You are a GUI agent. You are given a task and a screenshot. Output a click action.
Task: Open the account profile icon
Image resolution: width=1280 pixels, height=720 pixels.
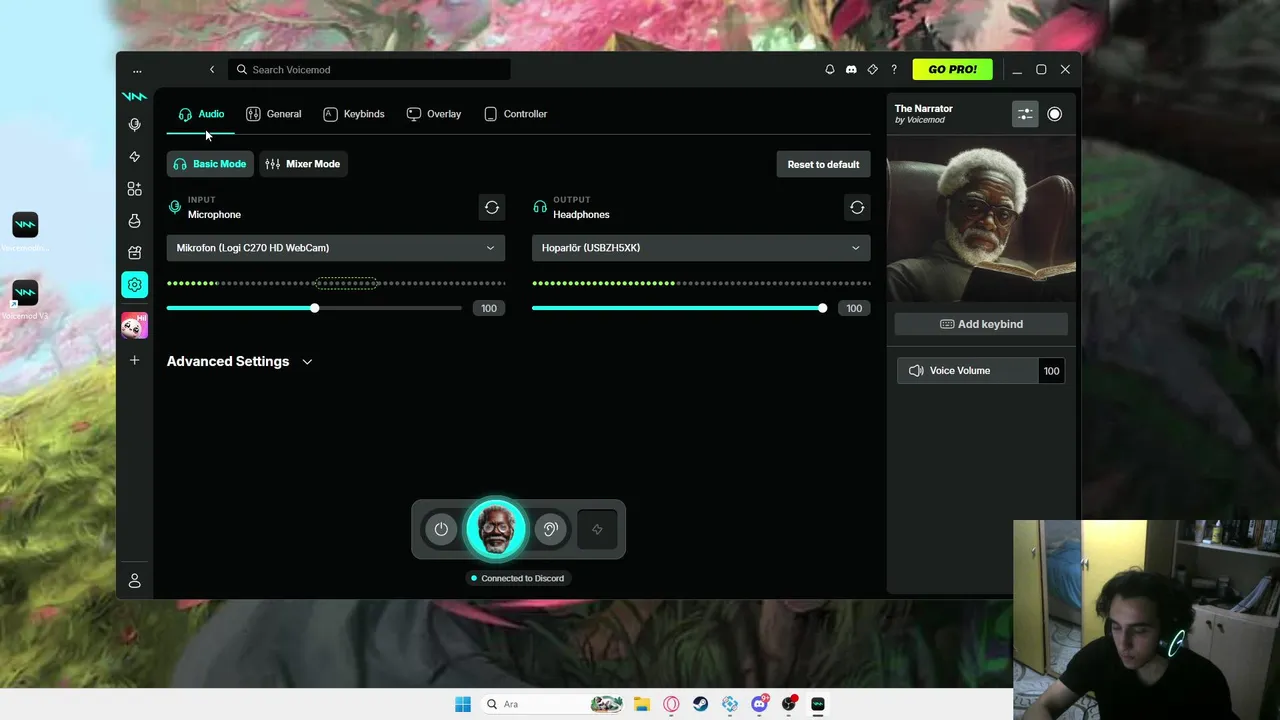click(134, 581)
